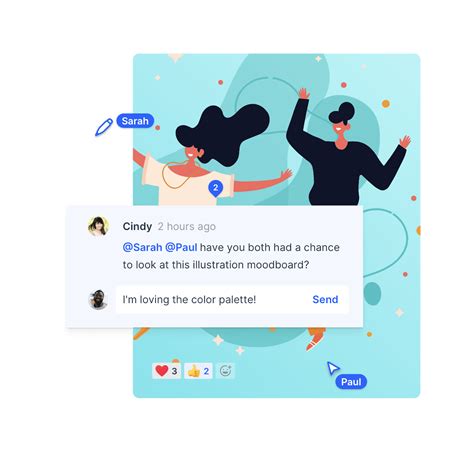Select the Paul collaborator label
Viewport: 474px width, 451px height.
click(x=351, y=382)
